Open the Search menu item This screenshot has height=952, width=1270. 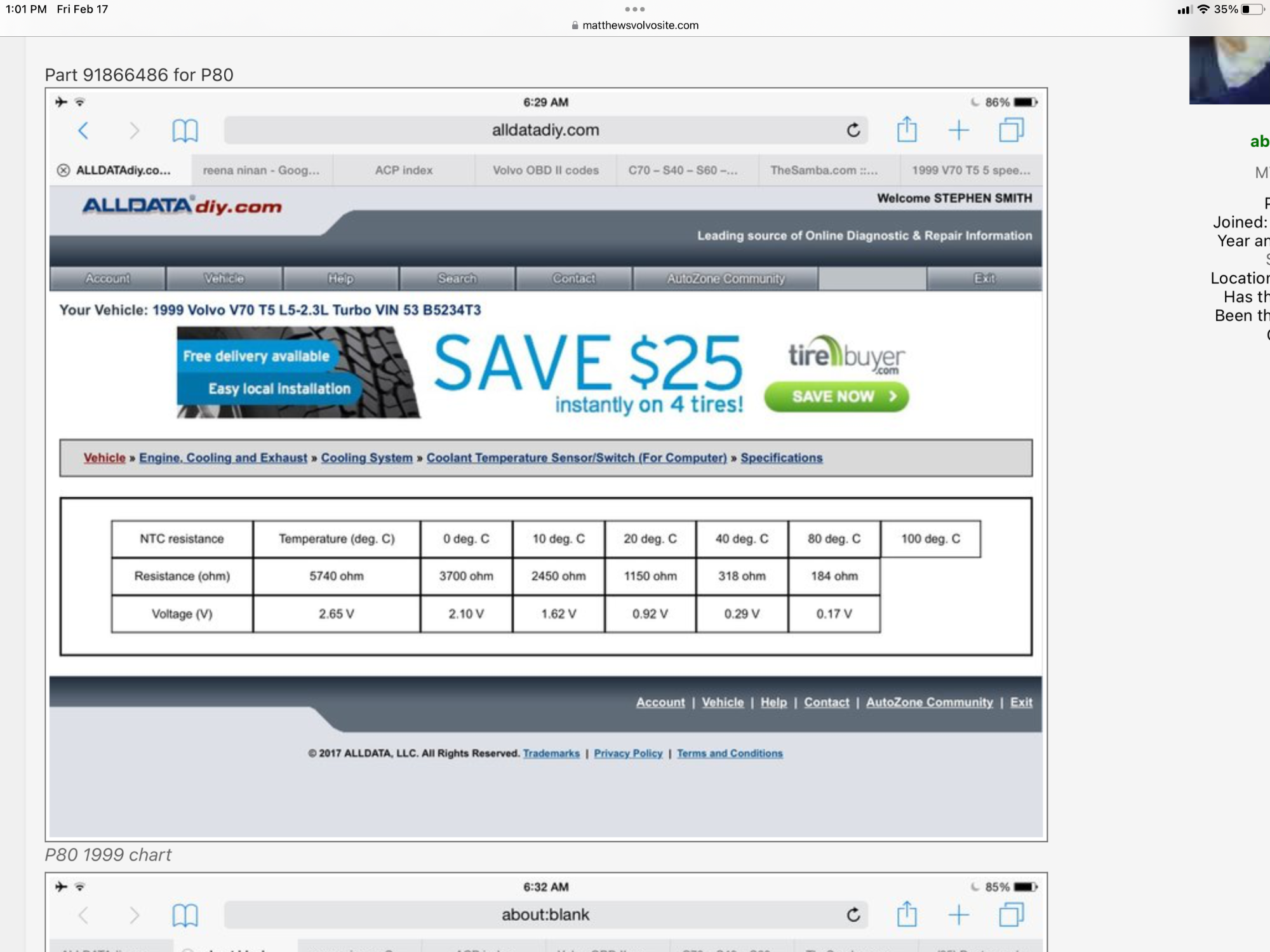click(x=457, y=278)
